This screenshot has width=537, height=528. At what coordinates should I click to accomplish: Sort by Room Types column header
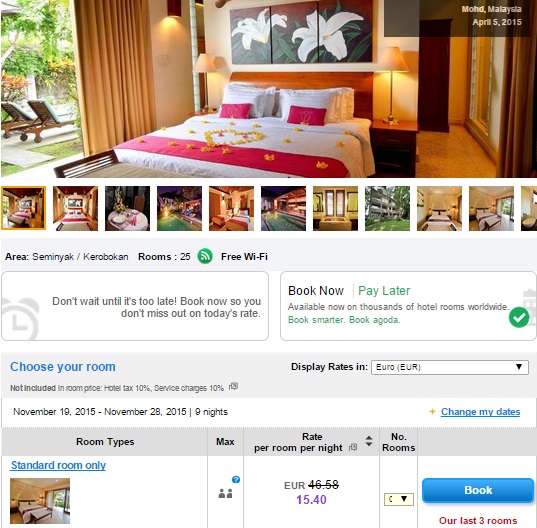tap(105, 442)
